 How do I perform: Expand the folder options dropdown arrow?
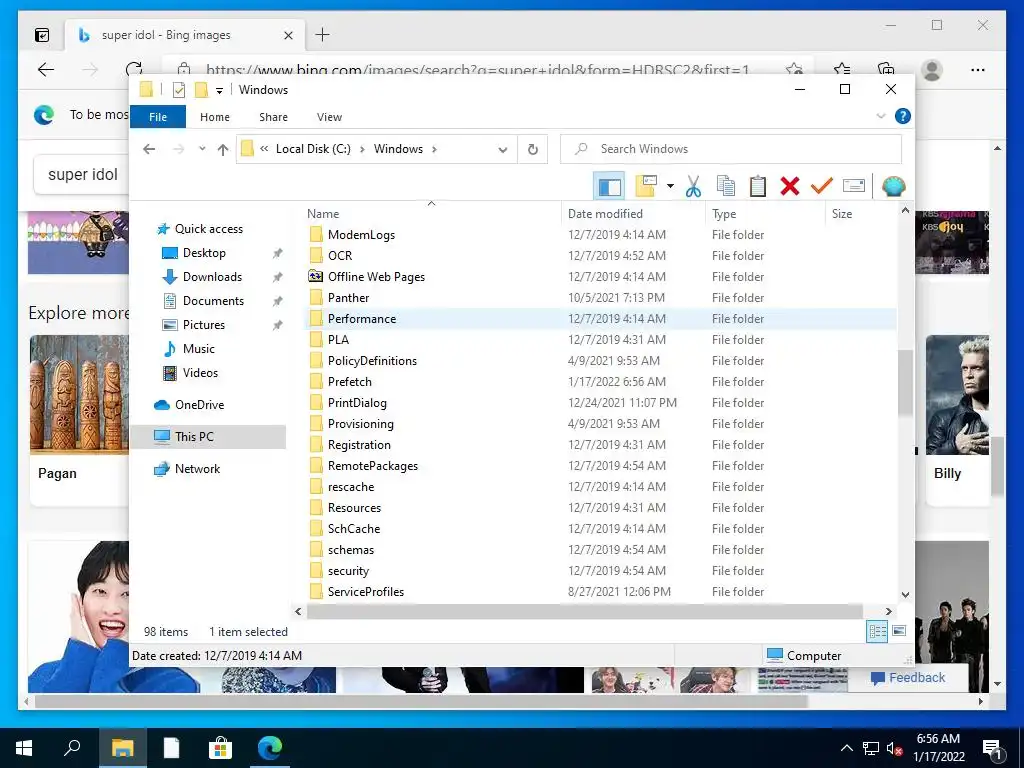pos(670,187)
